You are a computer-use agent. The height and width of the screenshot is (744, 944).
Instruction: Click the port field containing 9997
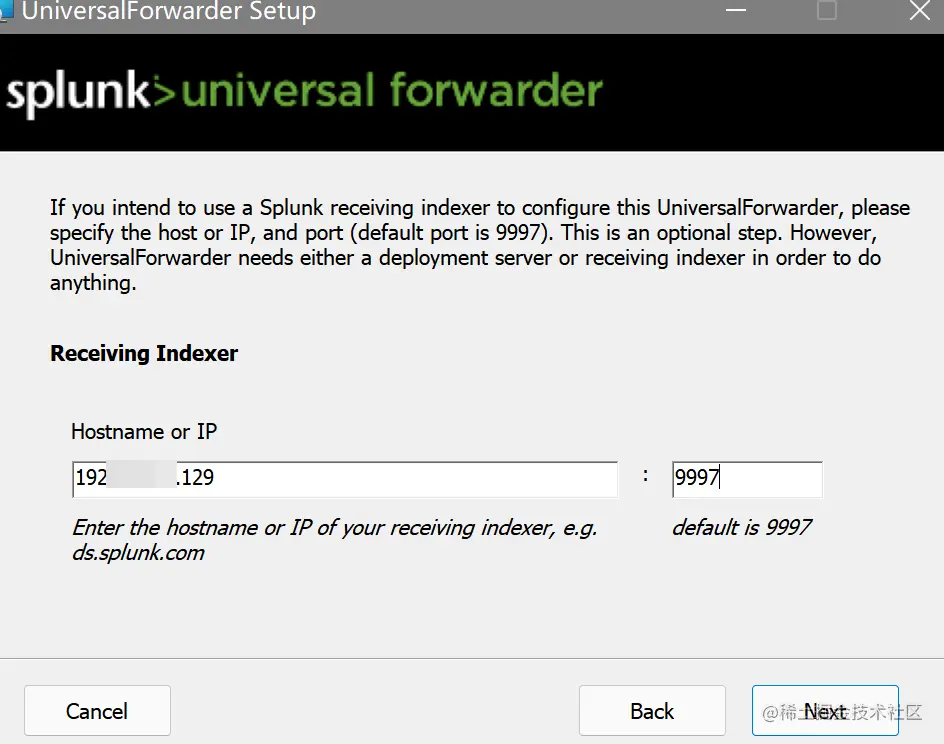[747, 479]
